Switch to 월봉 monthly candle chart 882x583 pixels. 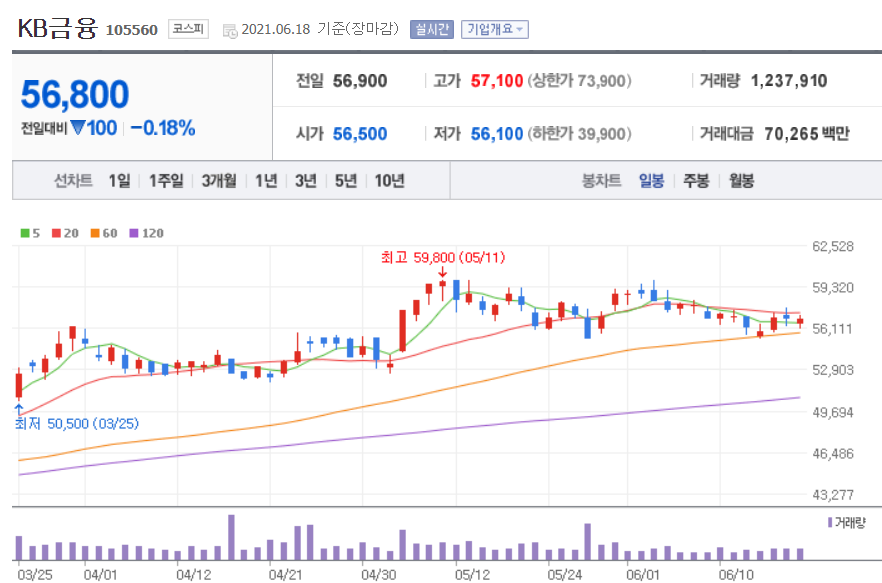(x=741, y=181)
